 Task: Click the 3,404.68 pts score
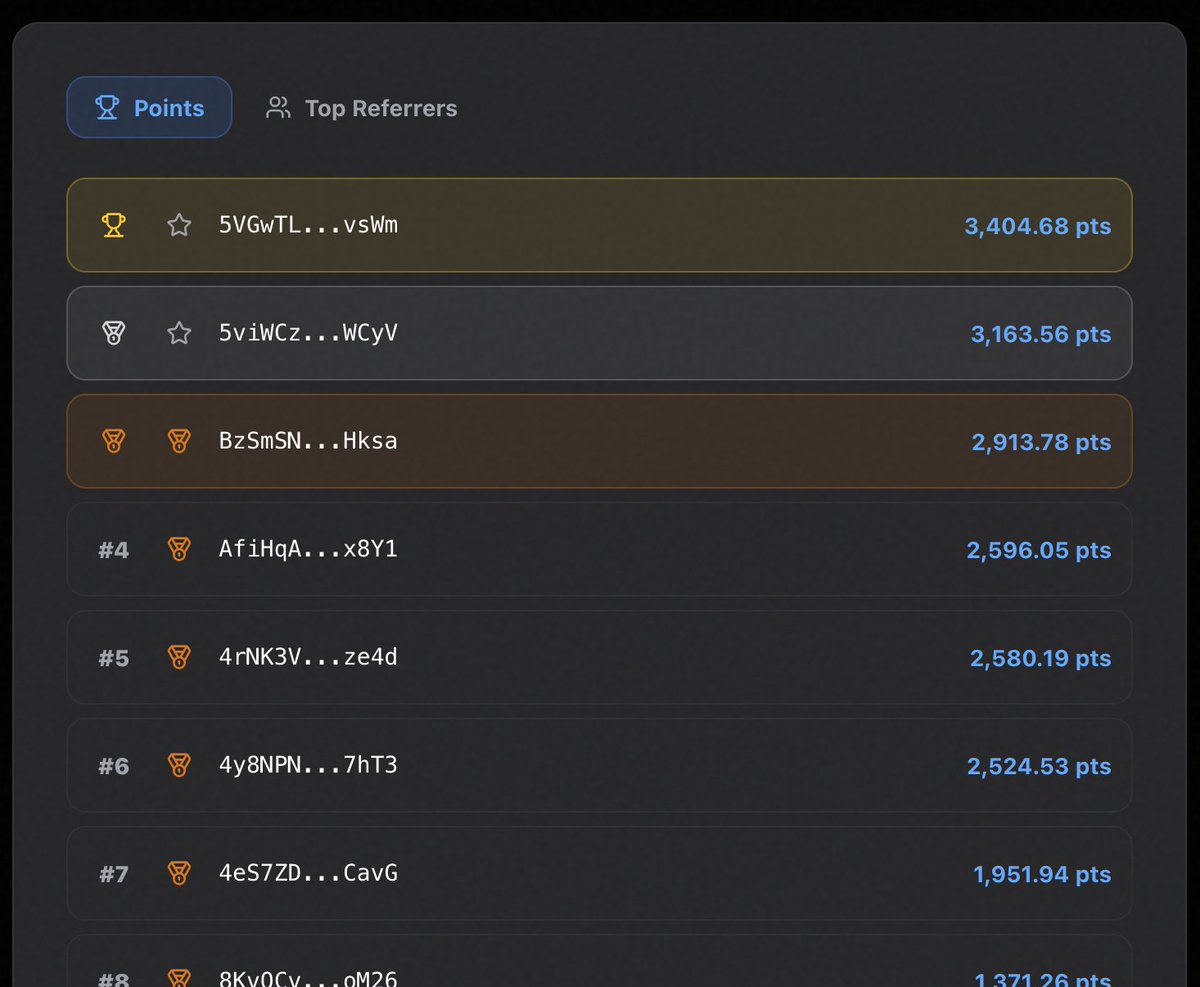(1038, 226)
